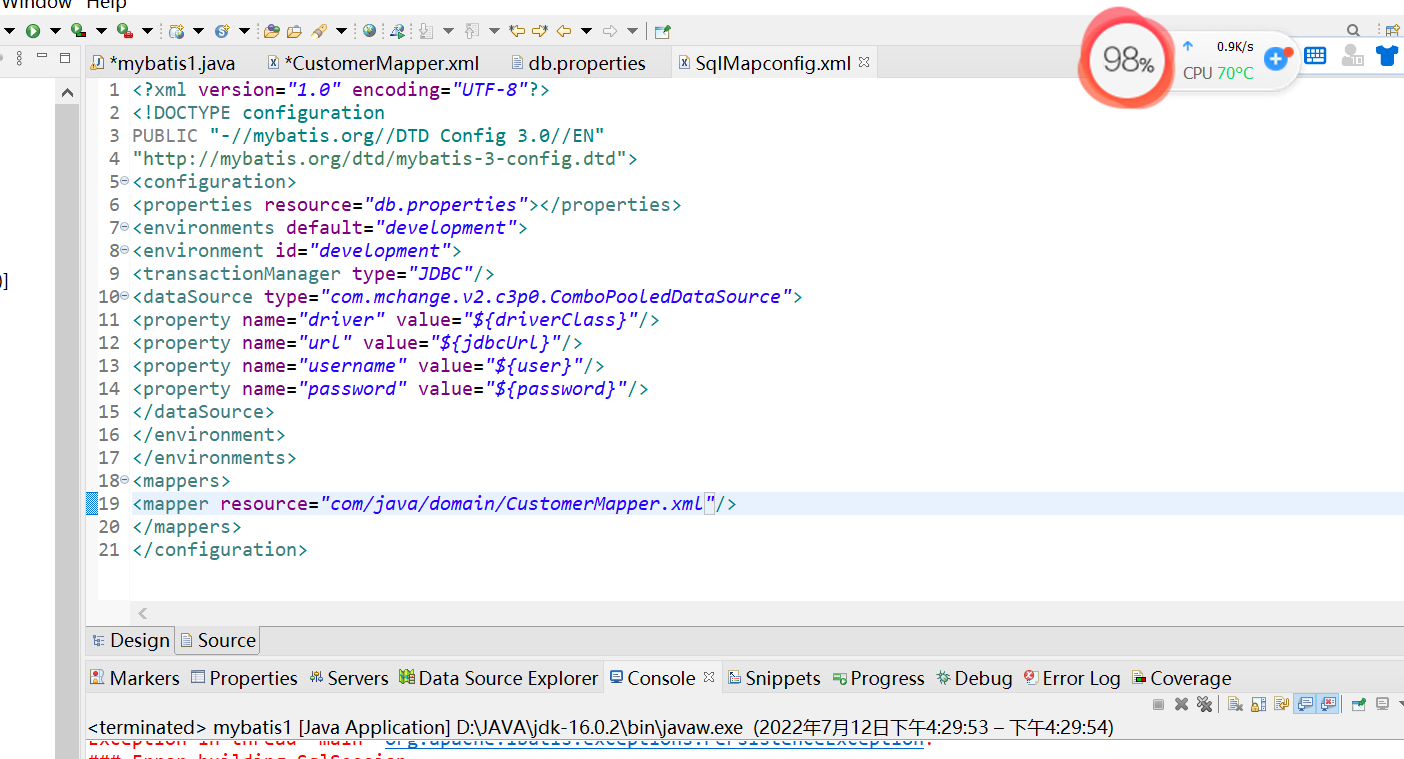This screenshot has height=759, width=1404.
Task: Click the Next Annotation icon
Action: (425, 32)
